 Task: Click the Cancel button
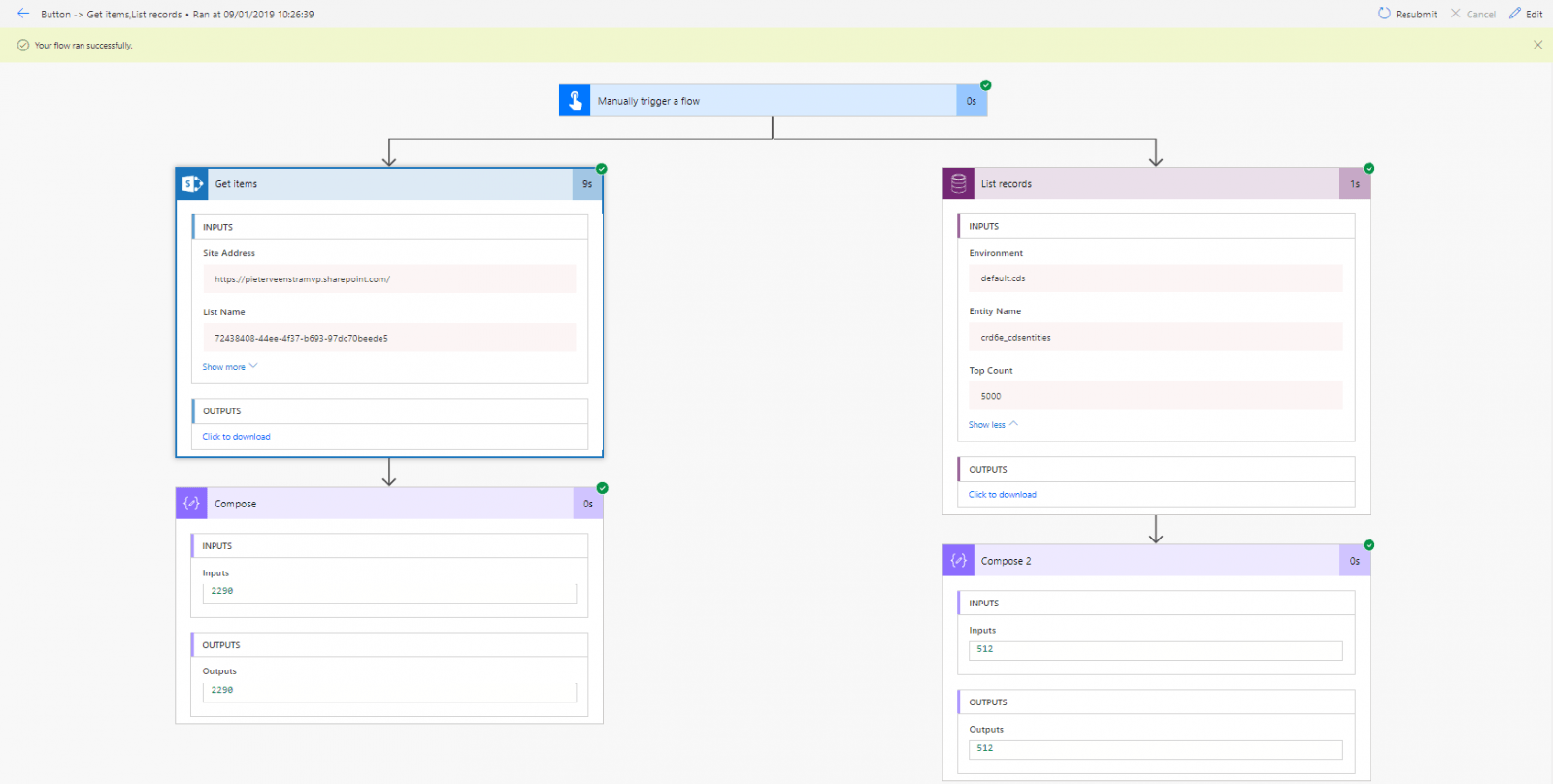(1473, 14)
